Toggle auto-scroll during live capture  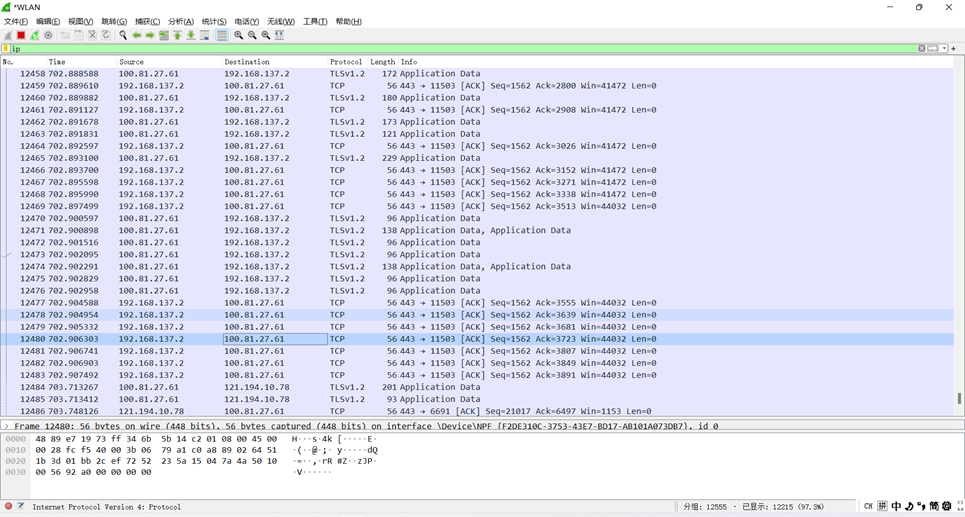coord(204,35)
